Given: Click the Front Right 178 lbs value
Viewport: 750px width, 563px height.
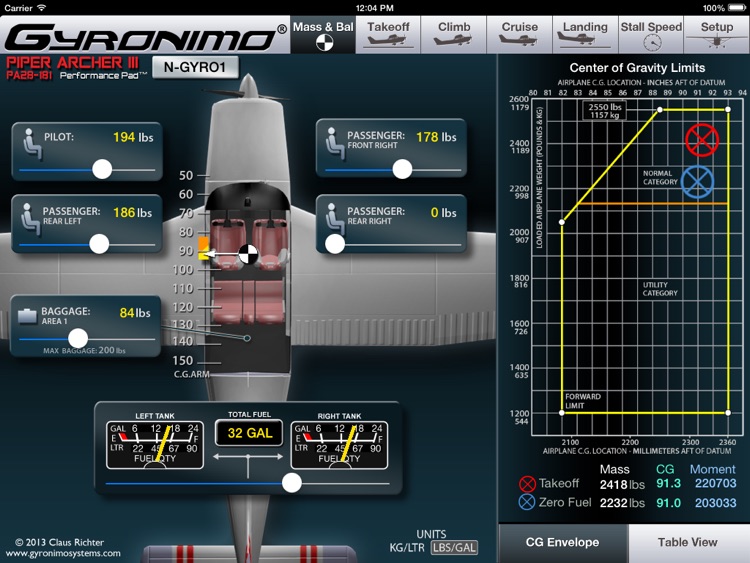Looking at the screenshot, I should pos(436,137).
